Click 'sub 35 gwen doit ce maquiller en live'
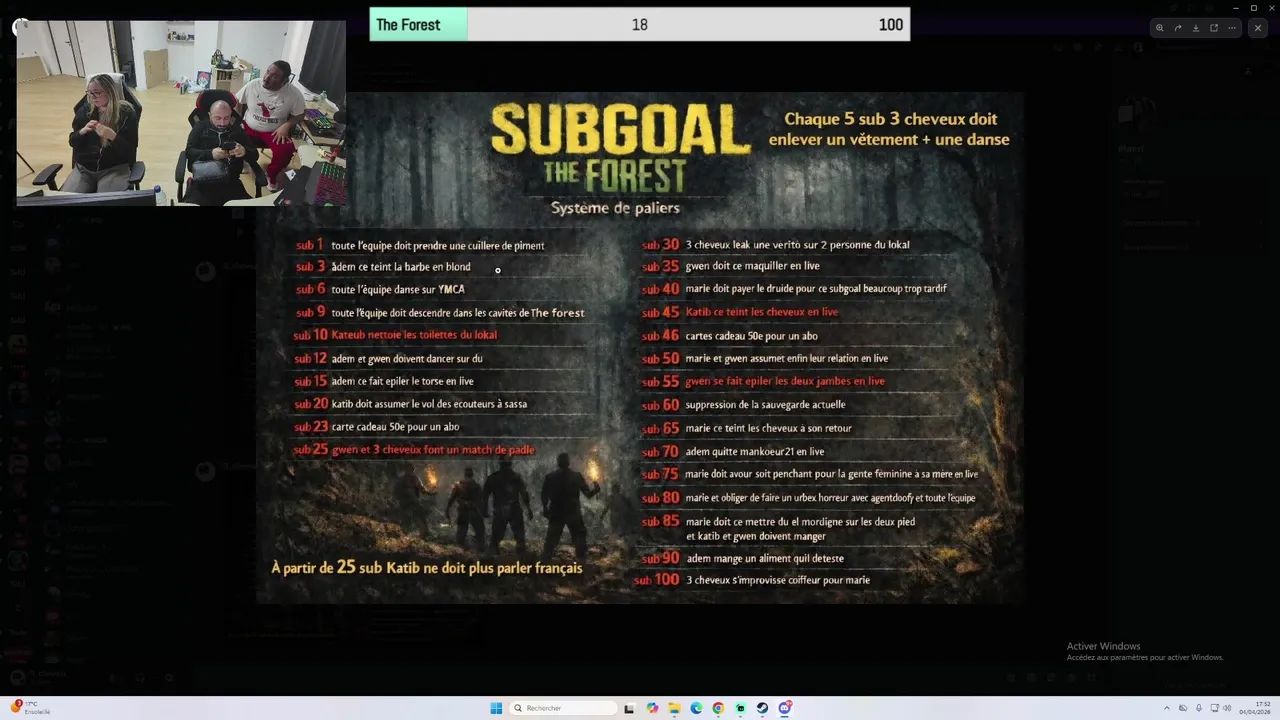The height and width of the screenshot is (720, 1280). pyautogui.click(x=731, y=266)
